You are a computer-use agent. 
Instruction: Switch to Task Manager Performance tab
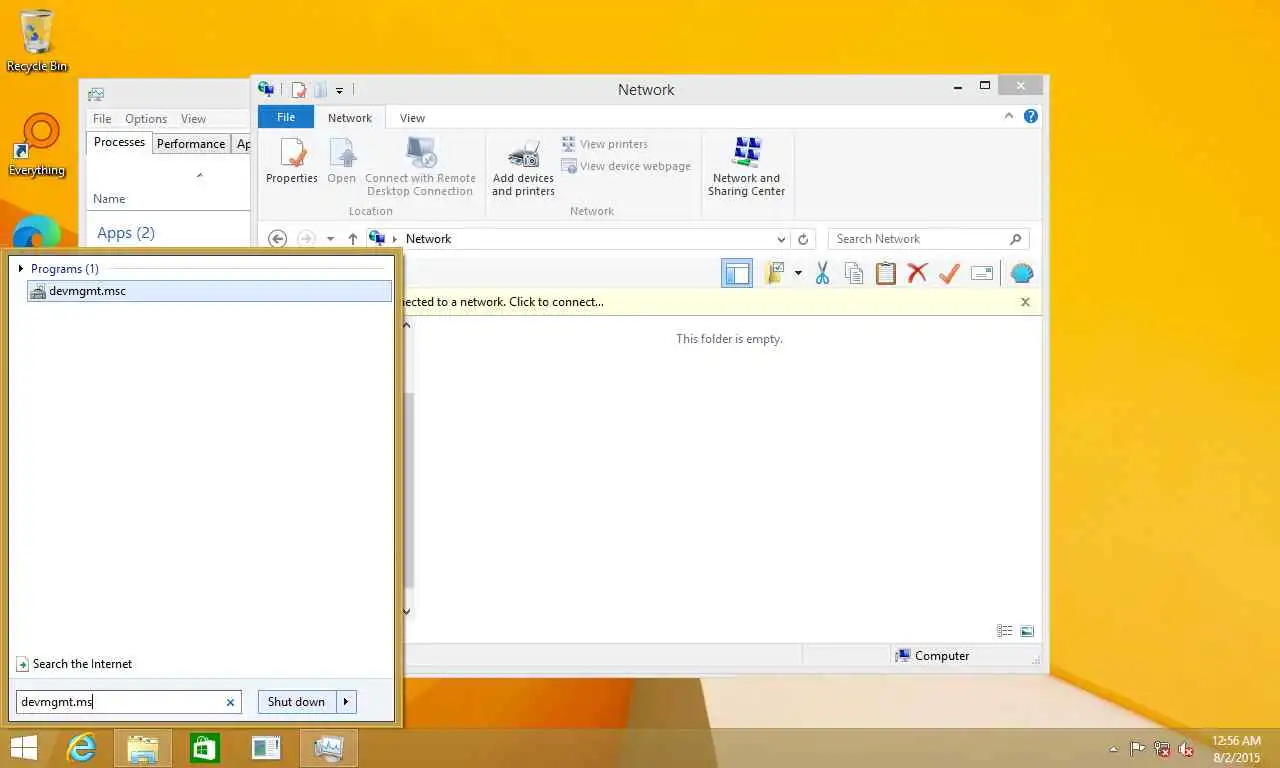point(191,144)
